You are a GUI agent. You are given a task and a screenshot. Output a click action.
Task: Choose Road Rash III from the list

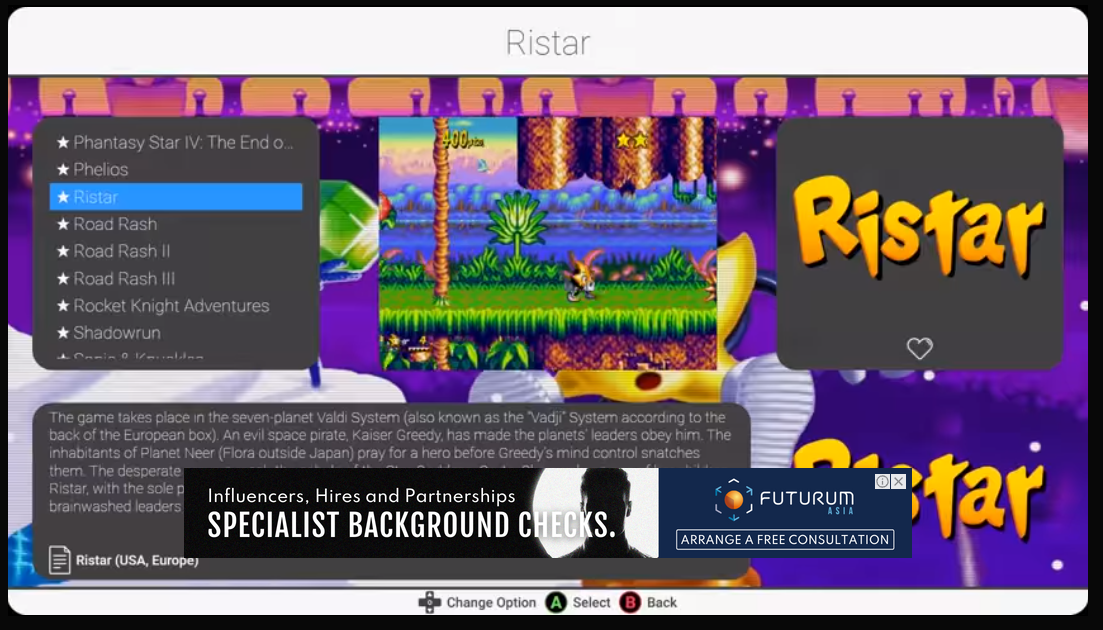point(175,278)
